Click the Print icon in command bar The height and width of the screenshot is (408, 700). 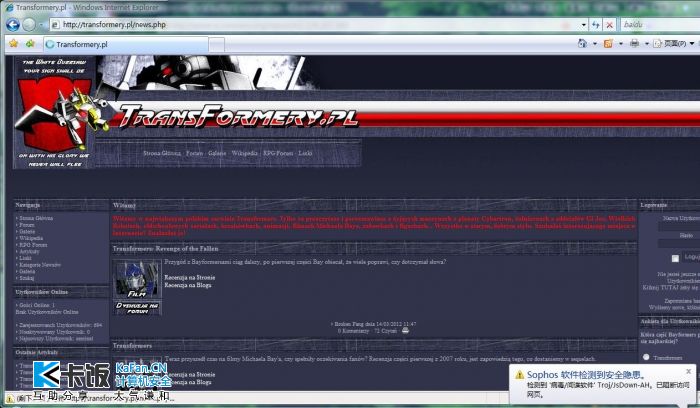point(634,43)
